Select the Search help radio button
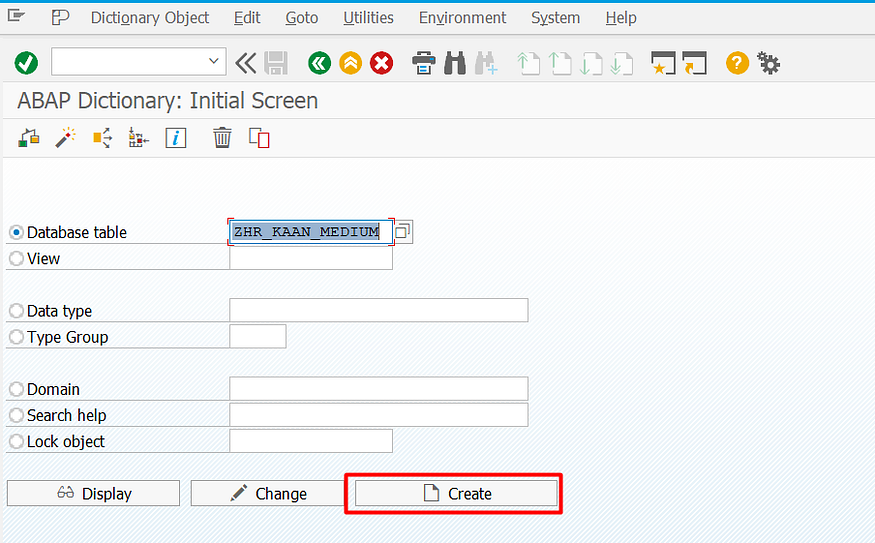Screen dimensions: 875x543 (16, 415)
